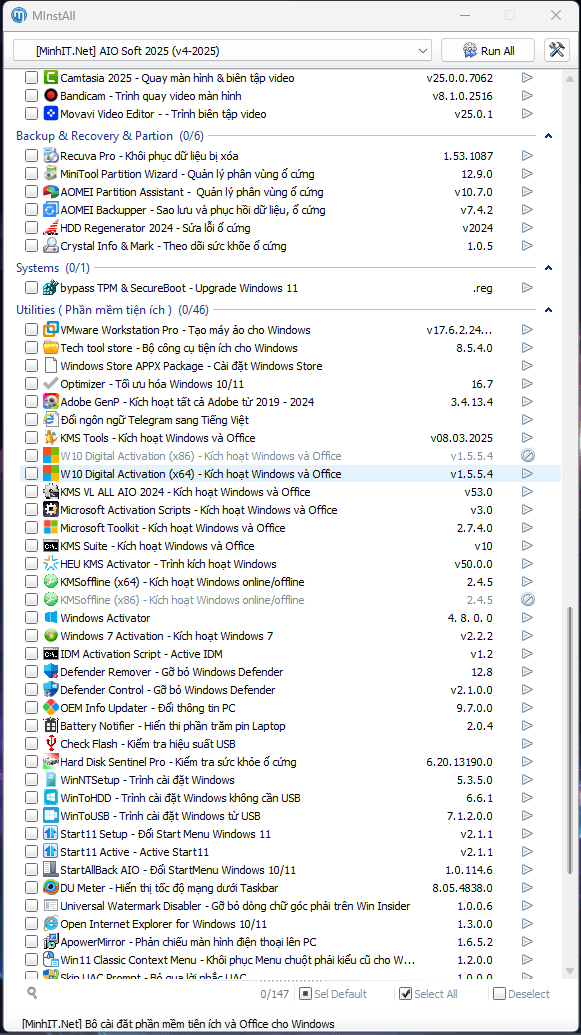581x1035 pixels.
Task: Click the Camtasia 2025 green icon
Action: [51, 78]
